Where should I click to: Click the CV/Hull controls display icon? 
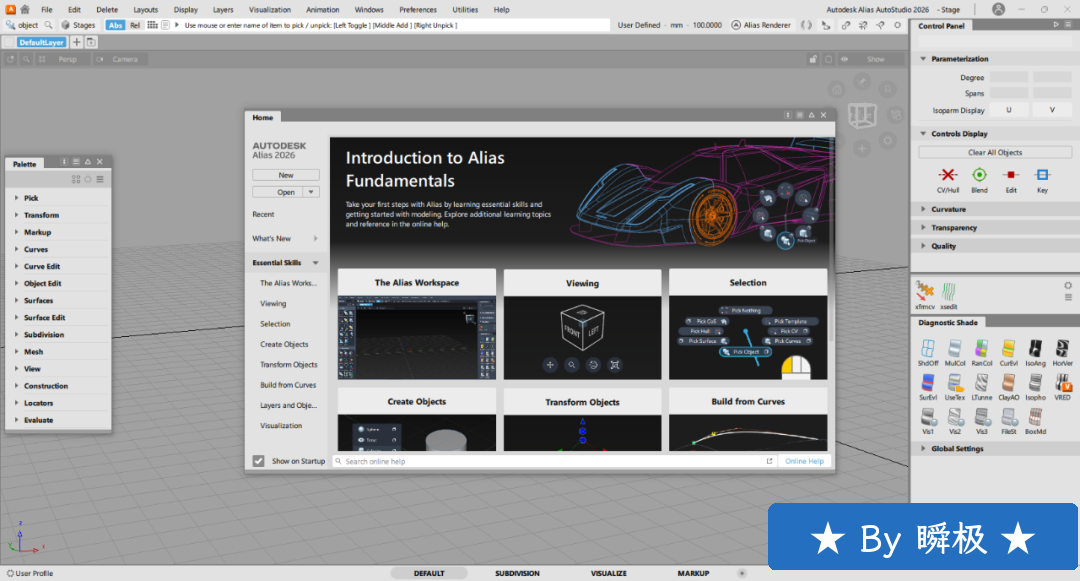point(947,176)
